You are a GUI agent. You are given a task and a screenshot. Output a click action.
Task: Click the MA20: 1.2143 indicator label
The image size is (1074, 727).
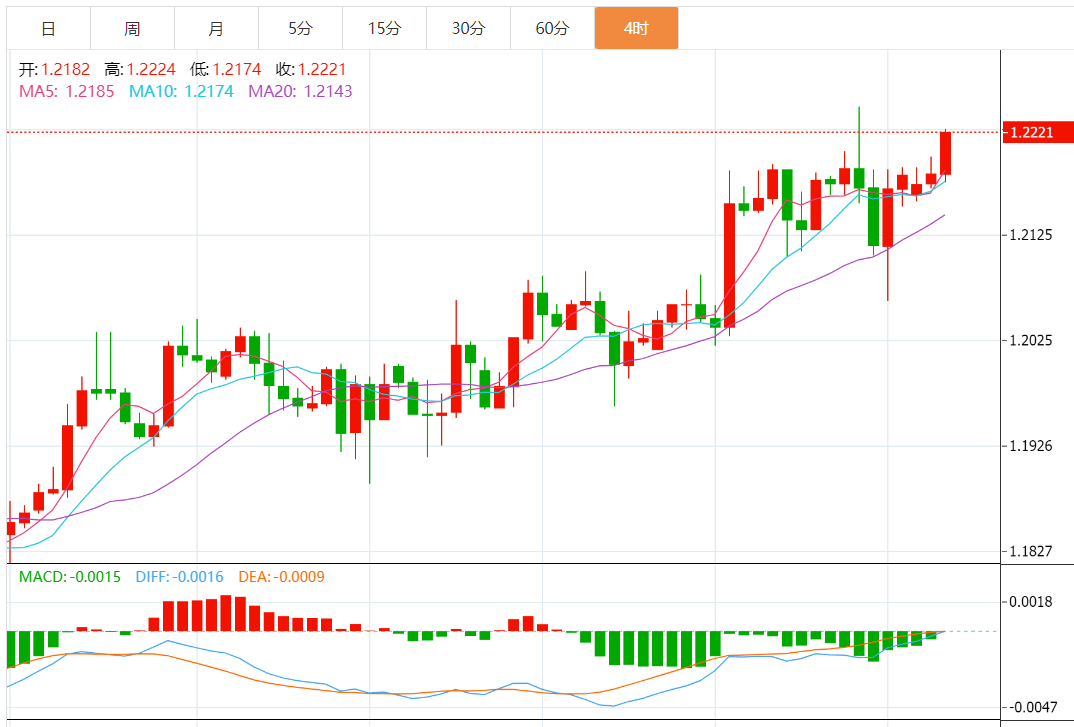[x=300, y=91]
